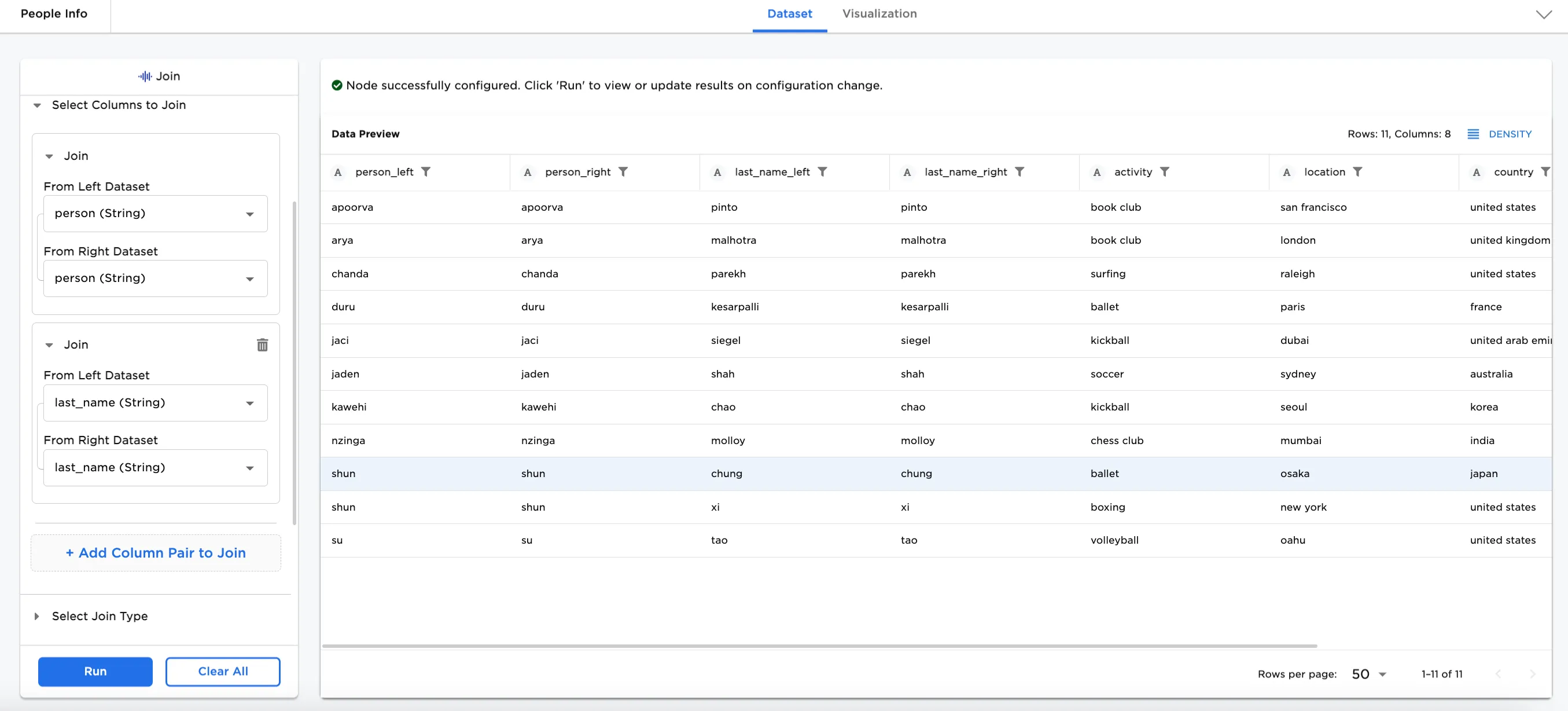Image resolution: width=1568 pixels, height=711 pixels.
Task: Select the highlighted shun chung row
Action: [730, 474]
